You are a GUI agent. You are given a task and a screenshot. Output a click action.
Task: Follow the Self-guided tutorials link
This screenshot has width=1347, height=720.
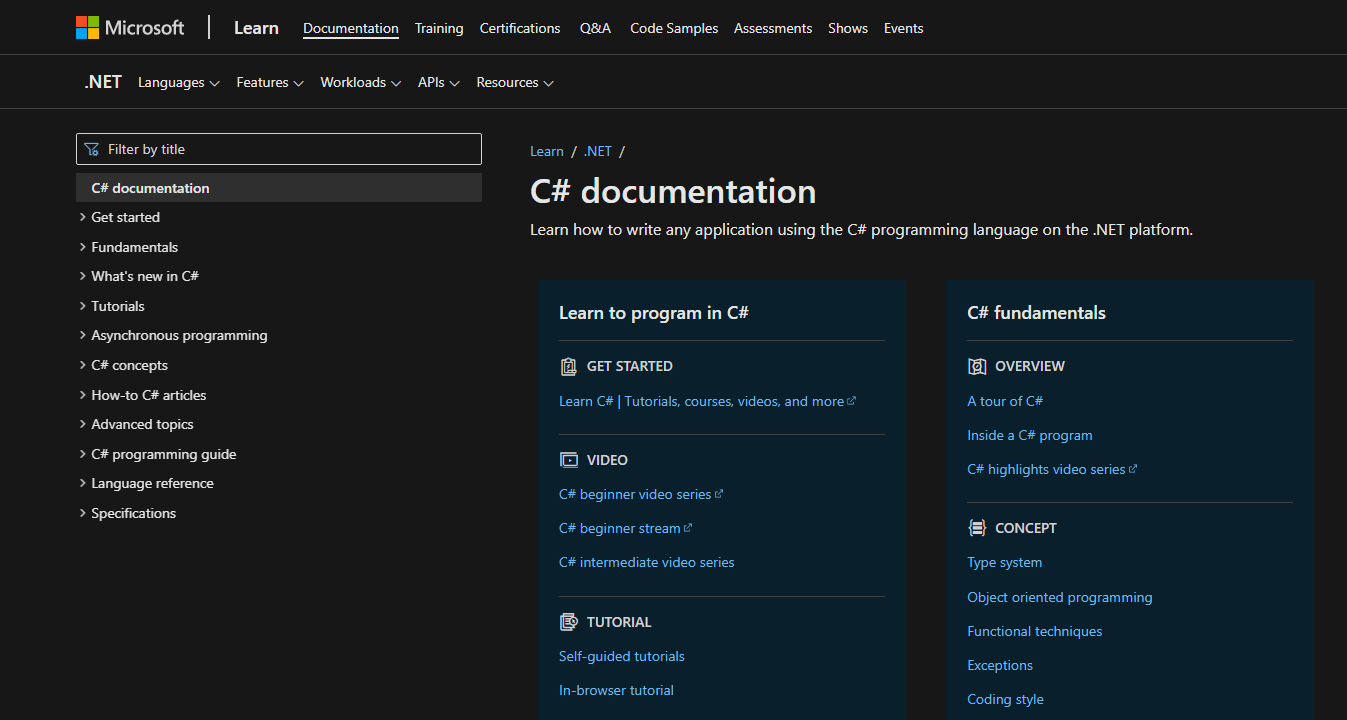pos(622,657)
